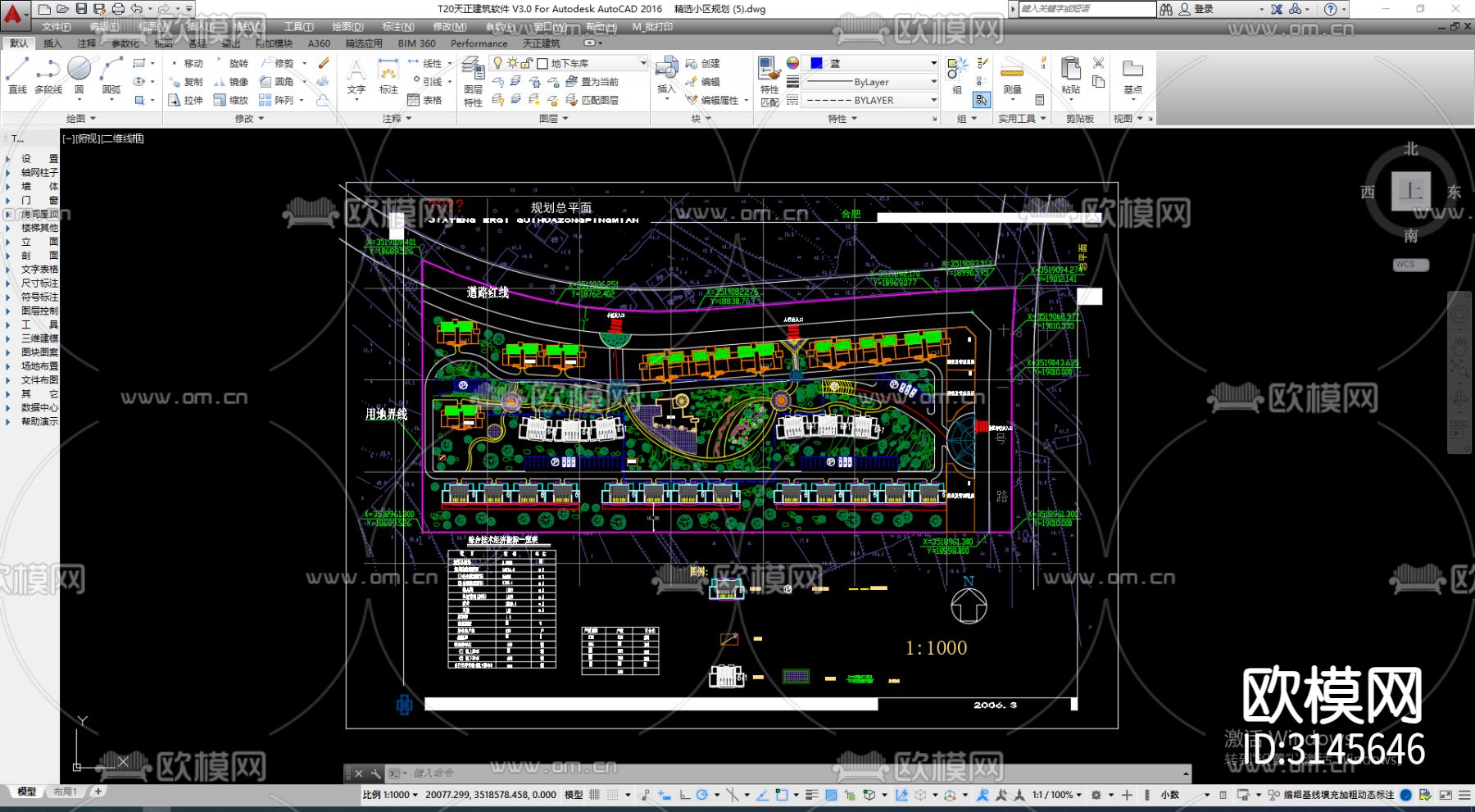Click the 匹配图层 button
1475x812 pixels.
tap(592, 100)
